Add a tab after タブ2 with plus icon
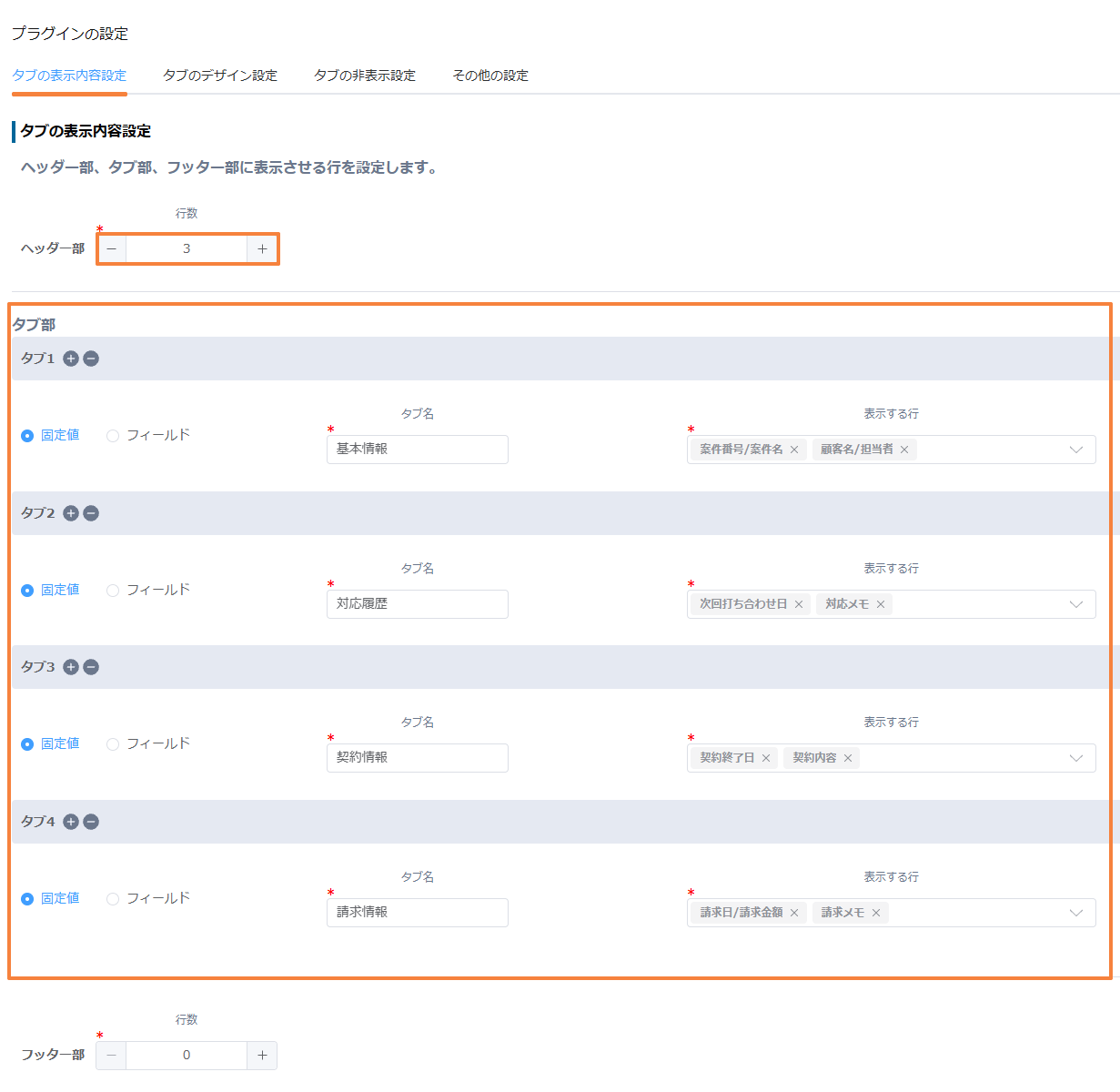Image resolution: width=1120 pixels, height=1092 pixels. [x=71, y=513]
